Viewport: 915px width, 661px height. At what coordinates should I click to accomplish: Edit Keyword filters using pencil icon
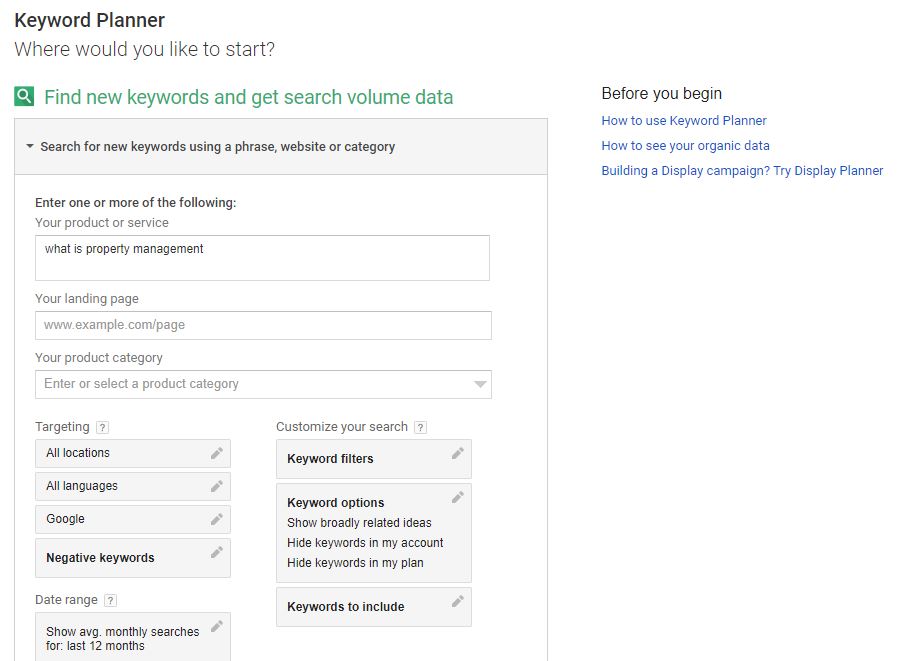coord(458,453)
